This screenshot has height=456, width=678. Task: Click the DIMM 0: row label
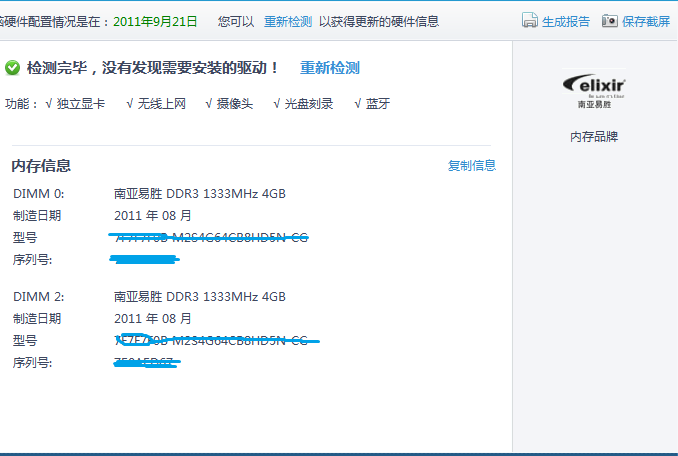click(x=38, y=194)
